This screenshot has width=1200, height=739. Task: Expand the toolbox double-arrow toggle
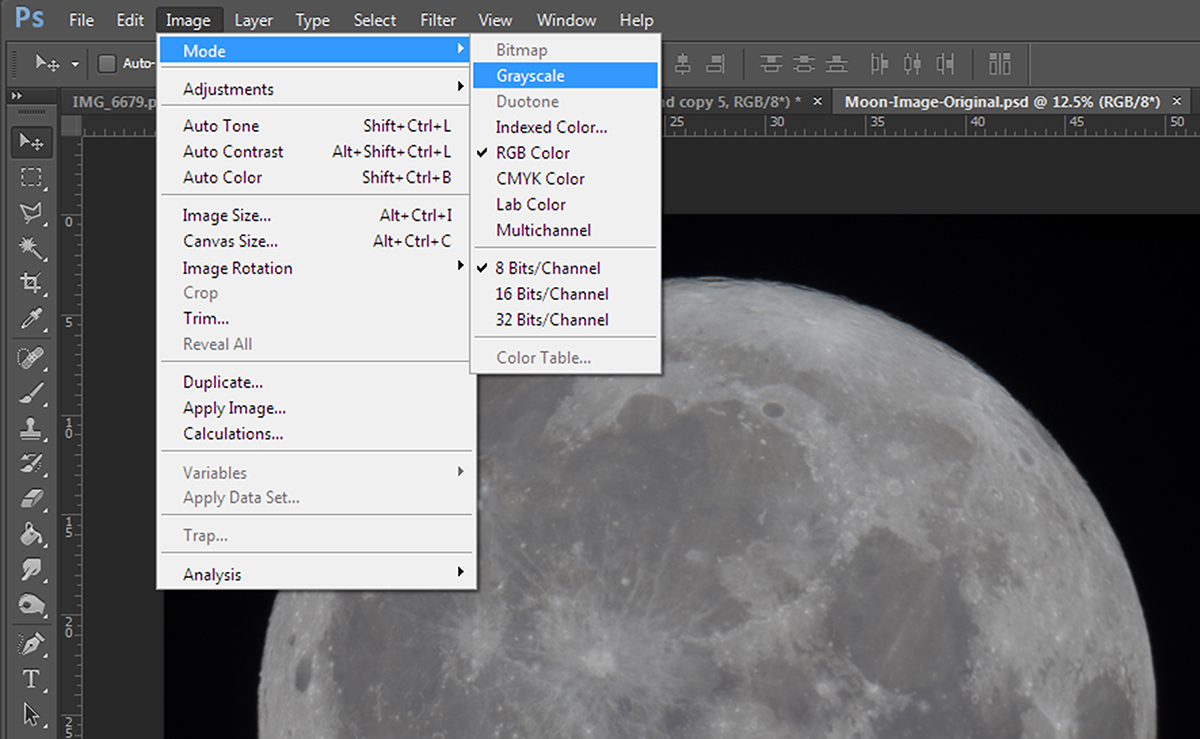tap(17, 95)
